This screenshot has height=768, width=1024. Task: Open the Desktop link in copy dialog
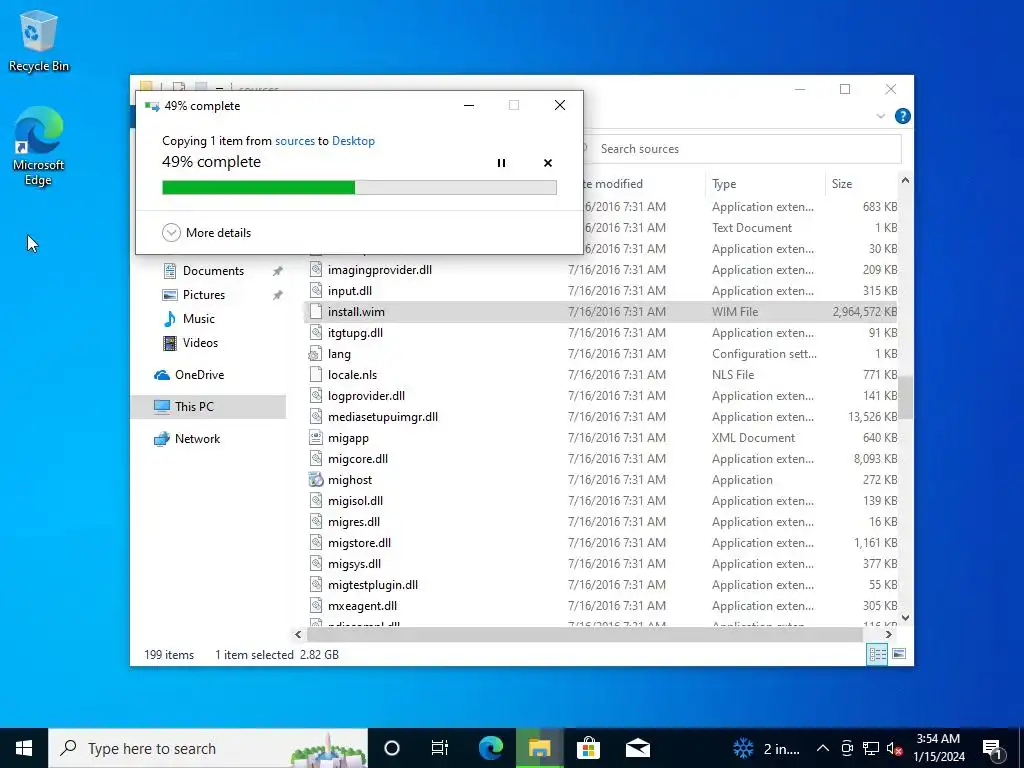tap(353, 141)
